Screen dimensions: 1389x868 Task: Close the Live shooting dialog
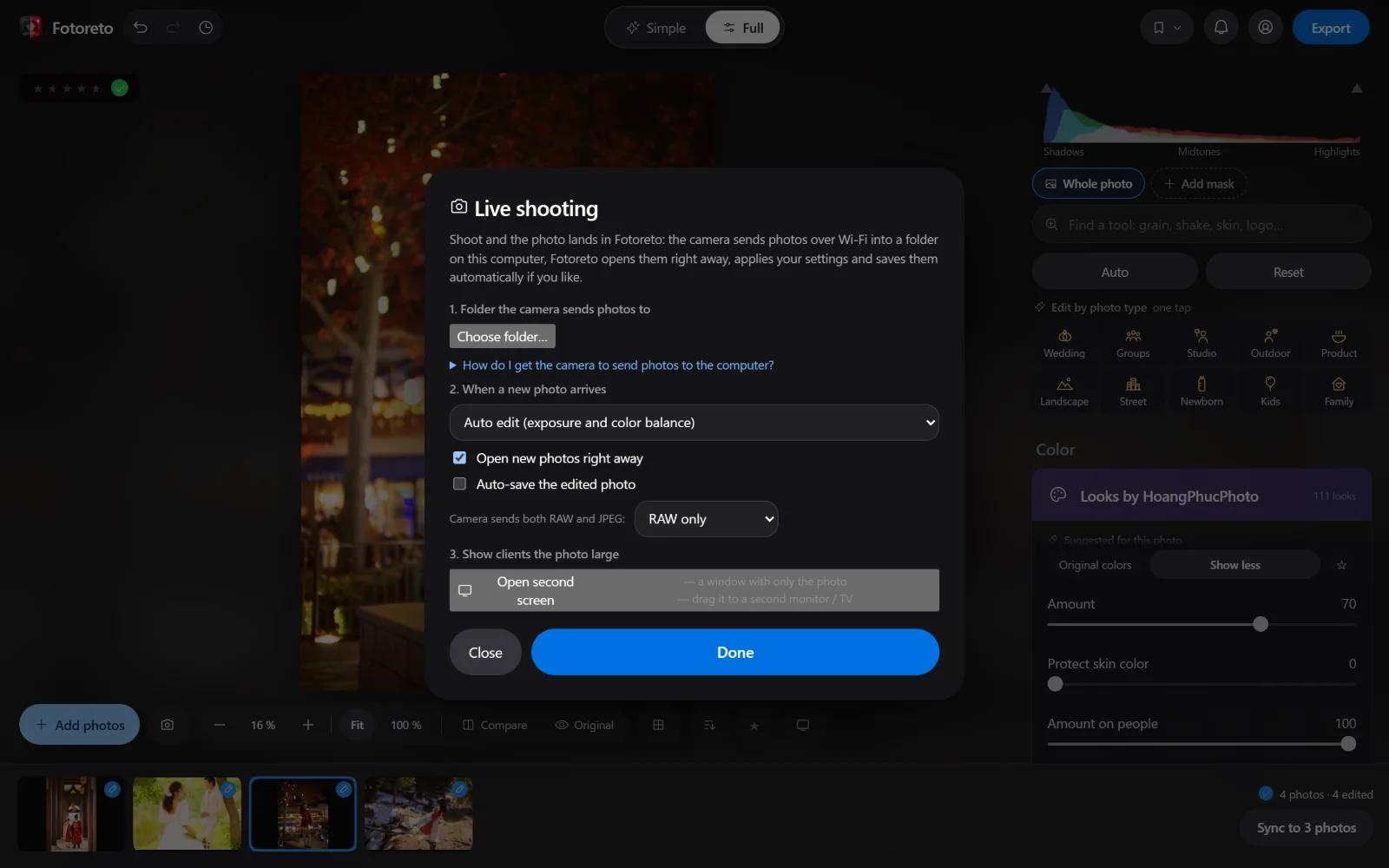click(x=485, y=652)
